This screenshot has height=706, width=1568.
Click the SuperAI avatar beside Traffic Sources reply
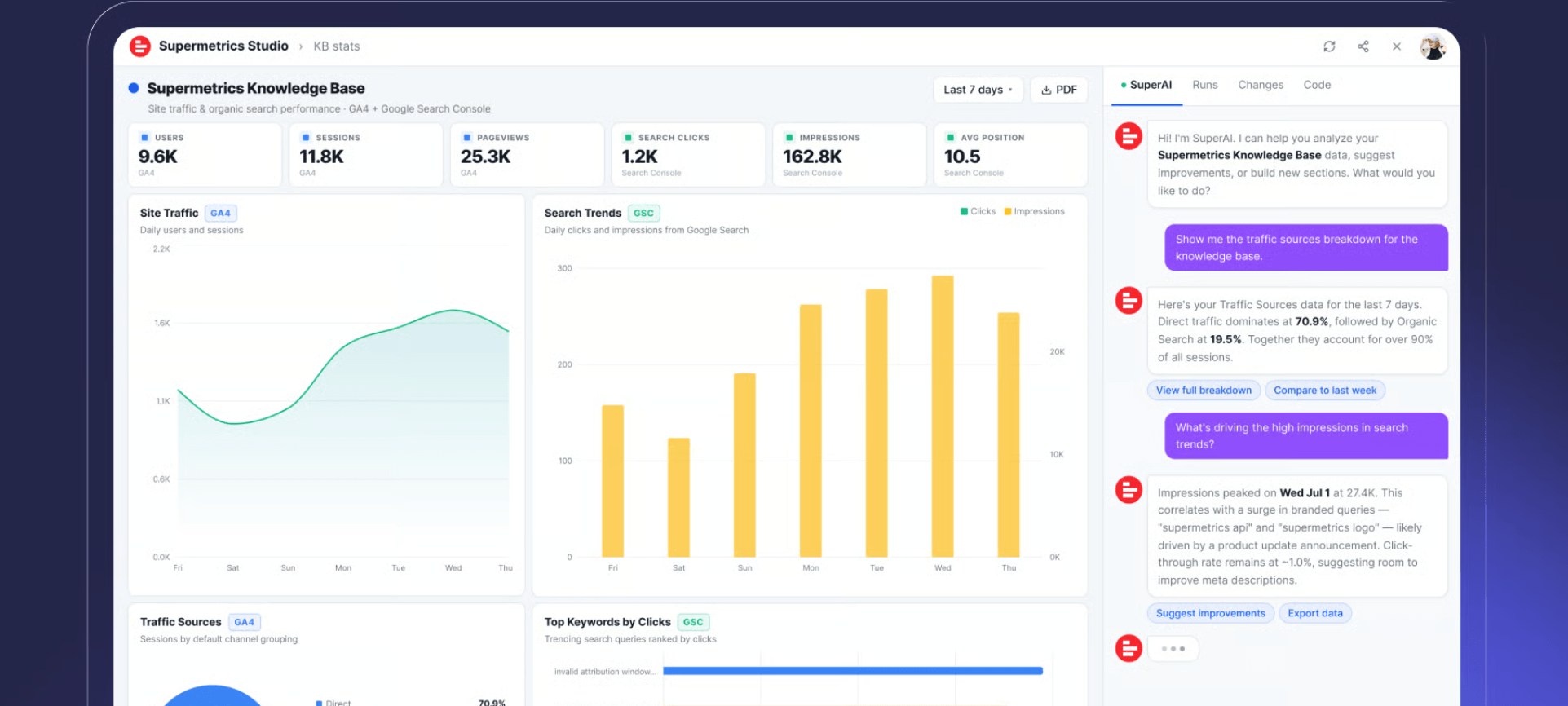1129,301
